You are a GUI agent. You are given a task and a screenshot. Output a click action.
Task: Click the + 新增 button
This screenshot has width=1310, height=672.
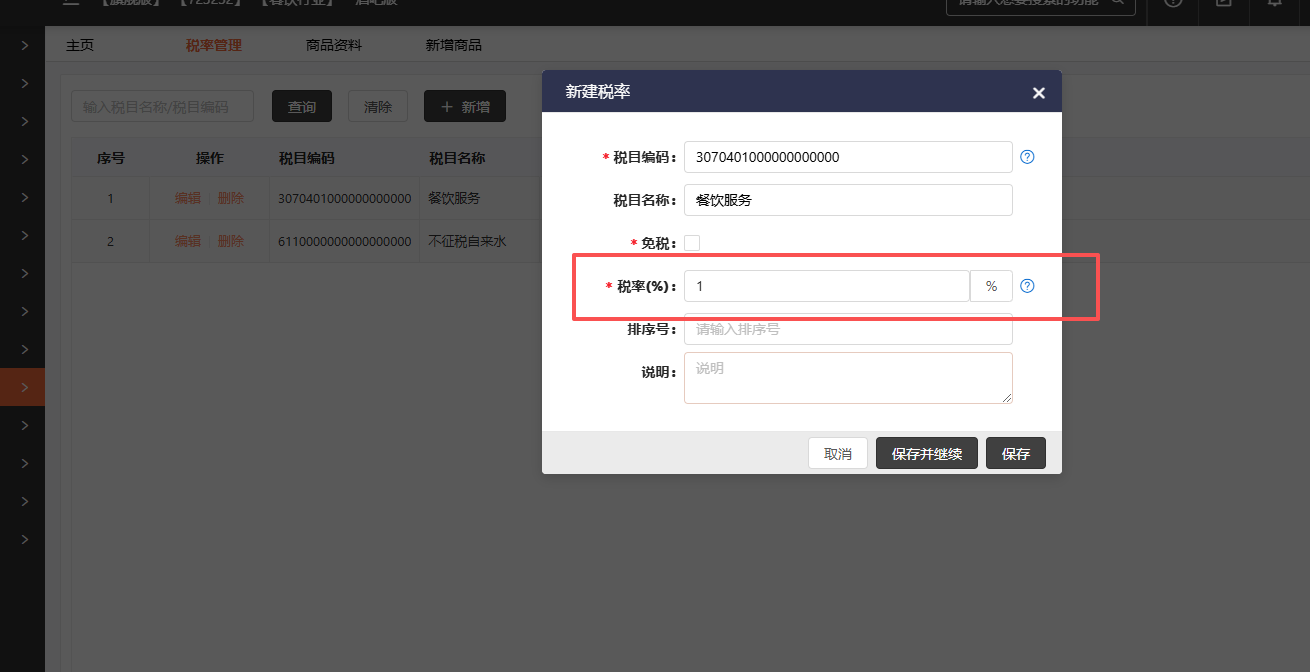465,107
